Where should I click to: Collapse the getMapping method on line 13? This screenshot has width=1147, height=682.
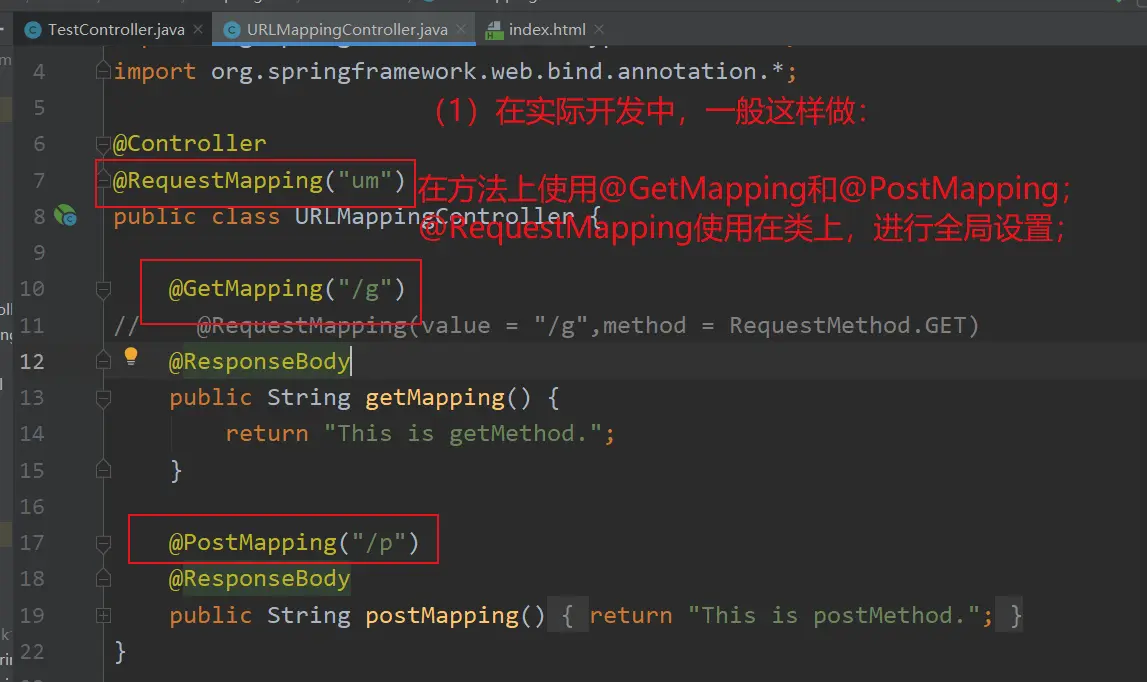(103, 398)
